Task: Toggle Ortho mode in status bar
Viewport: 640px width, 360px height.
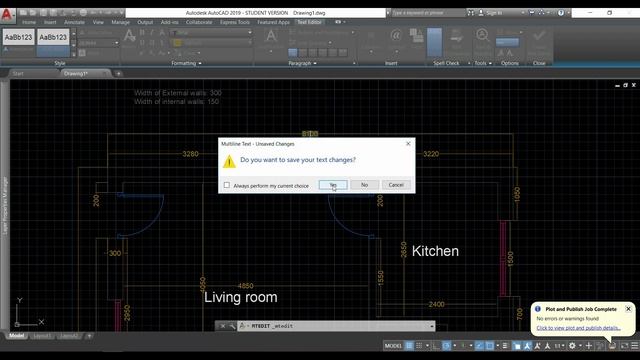Action: click(x=436, y=346)
